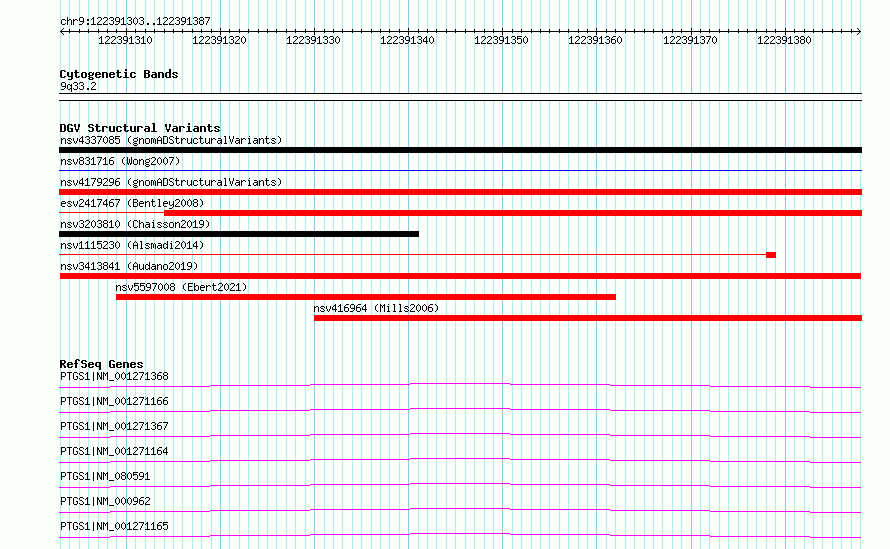This screenshot has width=890, height=549.
Task: Open transcript PTGS1|NM_001271164
Action: pyautogui.click(x=114, y=451)
